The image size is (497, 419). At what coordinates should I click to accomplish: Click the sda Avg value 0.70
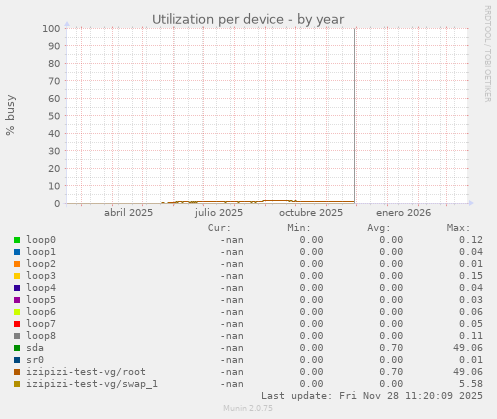[391, 348]
